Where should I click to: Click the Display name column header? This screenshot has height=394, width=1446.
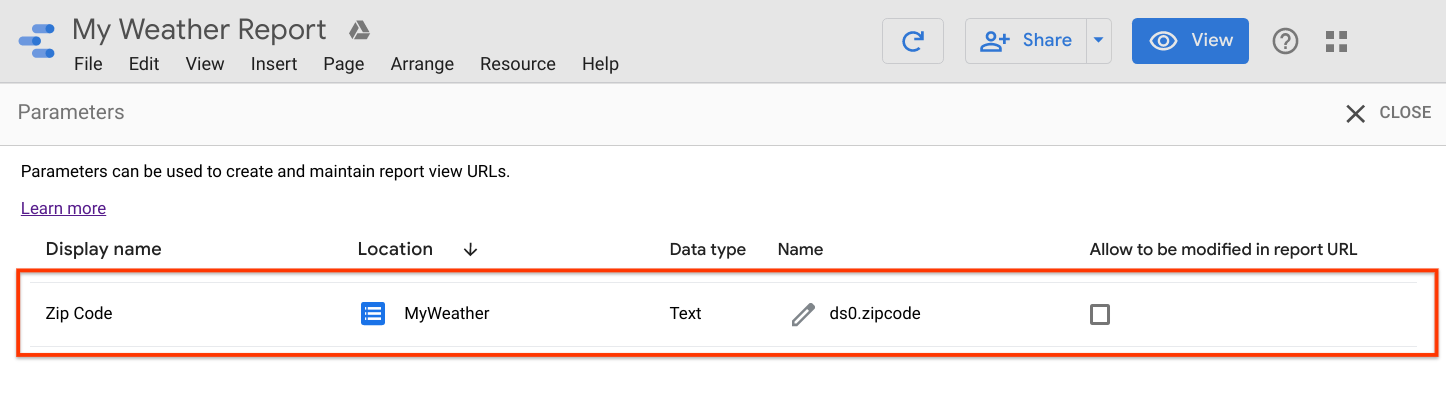pos(103,249)
